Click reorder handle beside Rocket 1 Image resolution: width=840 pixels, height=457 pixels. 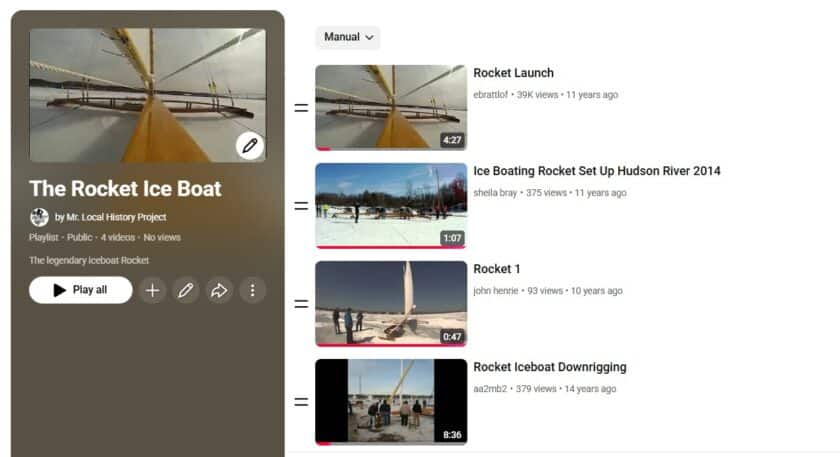click(x=301, y=304)
